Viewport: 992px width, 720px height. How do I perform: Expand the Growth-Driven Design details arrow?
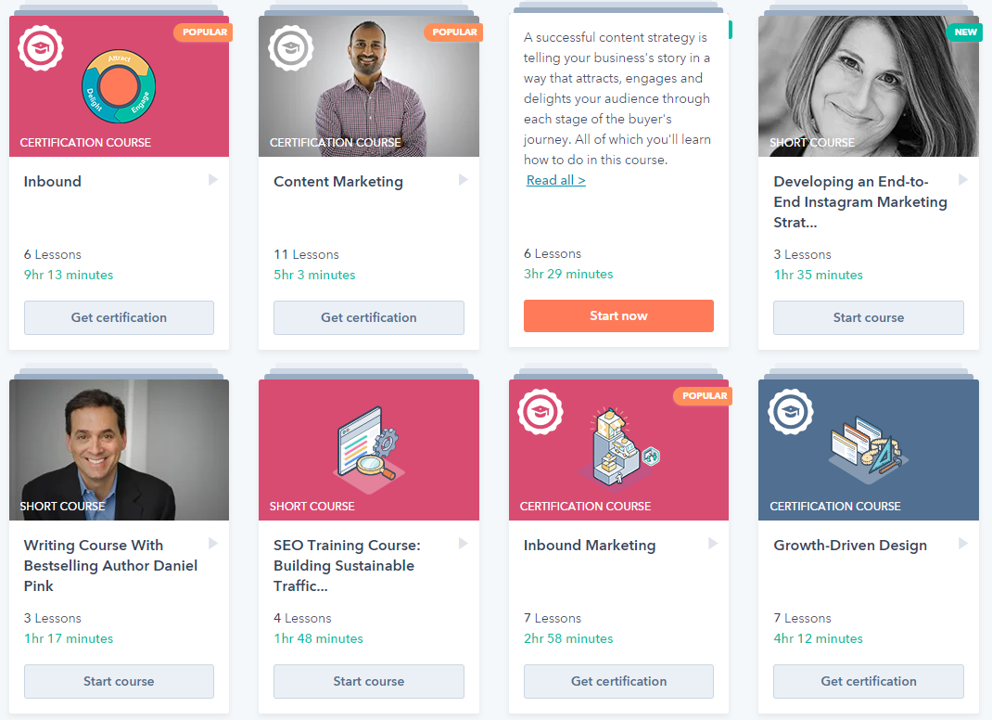pos(961,544)
